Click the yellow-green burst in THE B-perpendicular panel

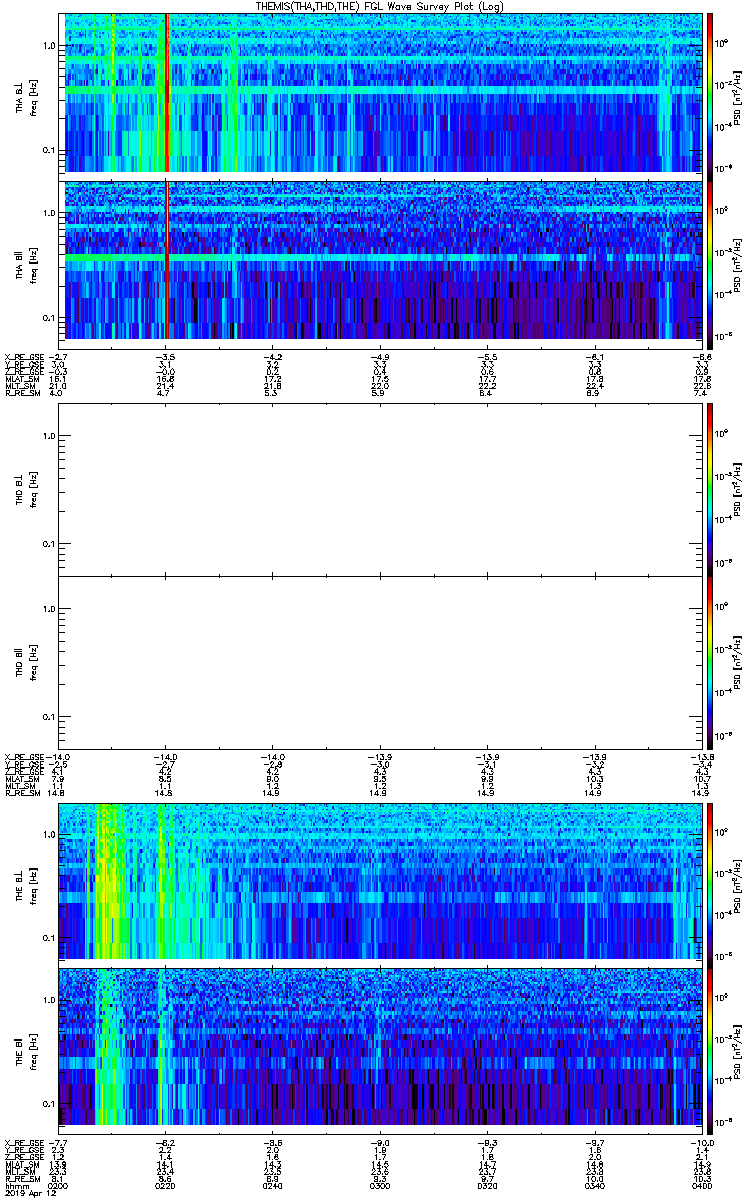108,881
